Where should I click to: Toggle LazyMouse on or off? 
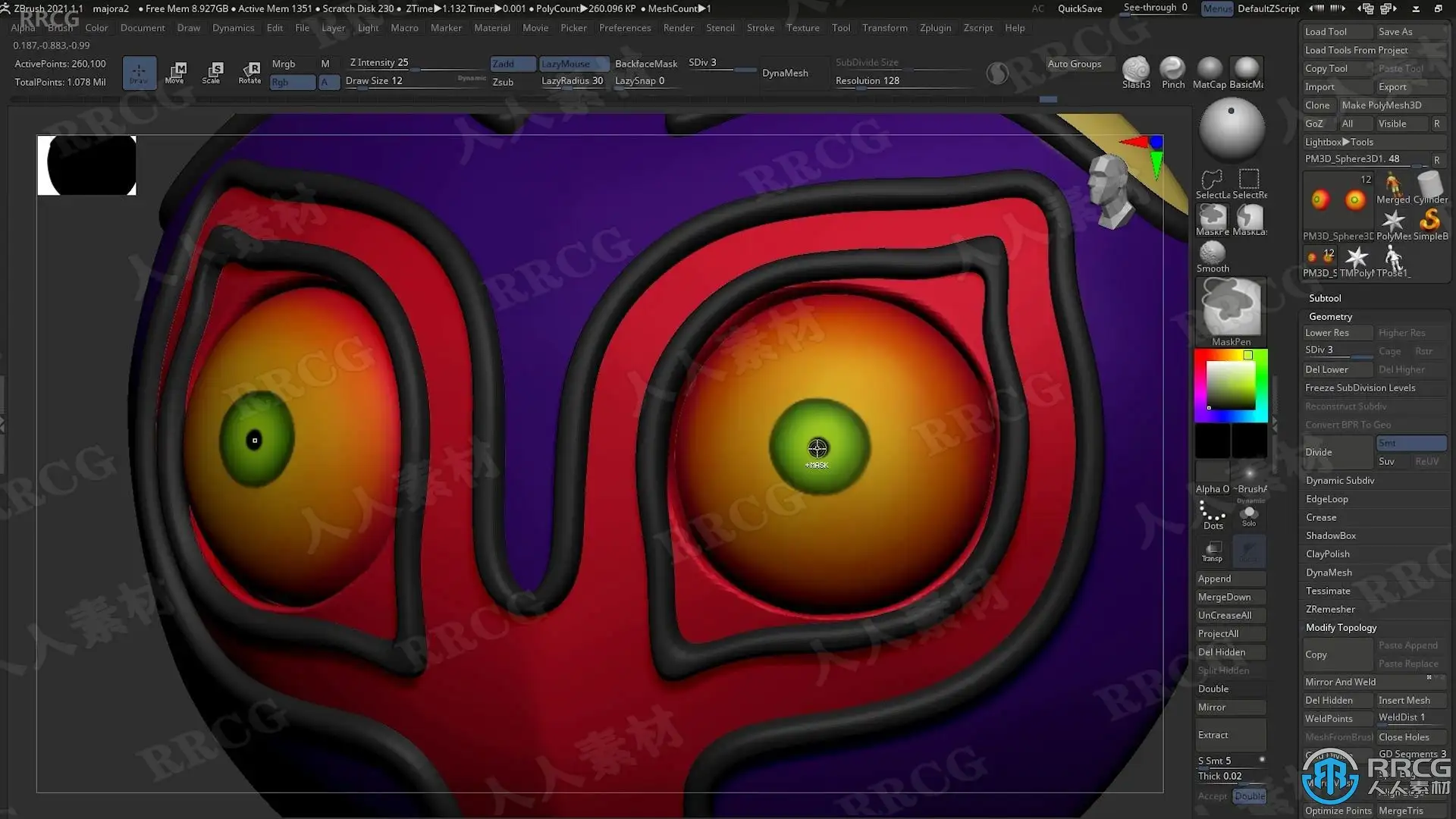(x=574, y=64)
